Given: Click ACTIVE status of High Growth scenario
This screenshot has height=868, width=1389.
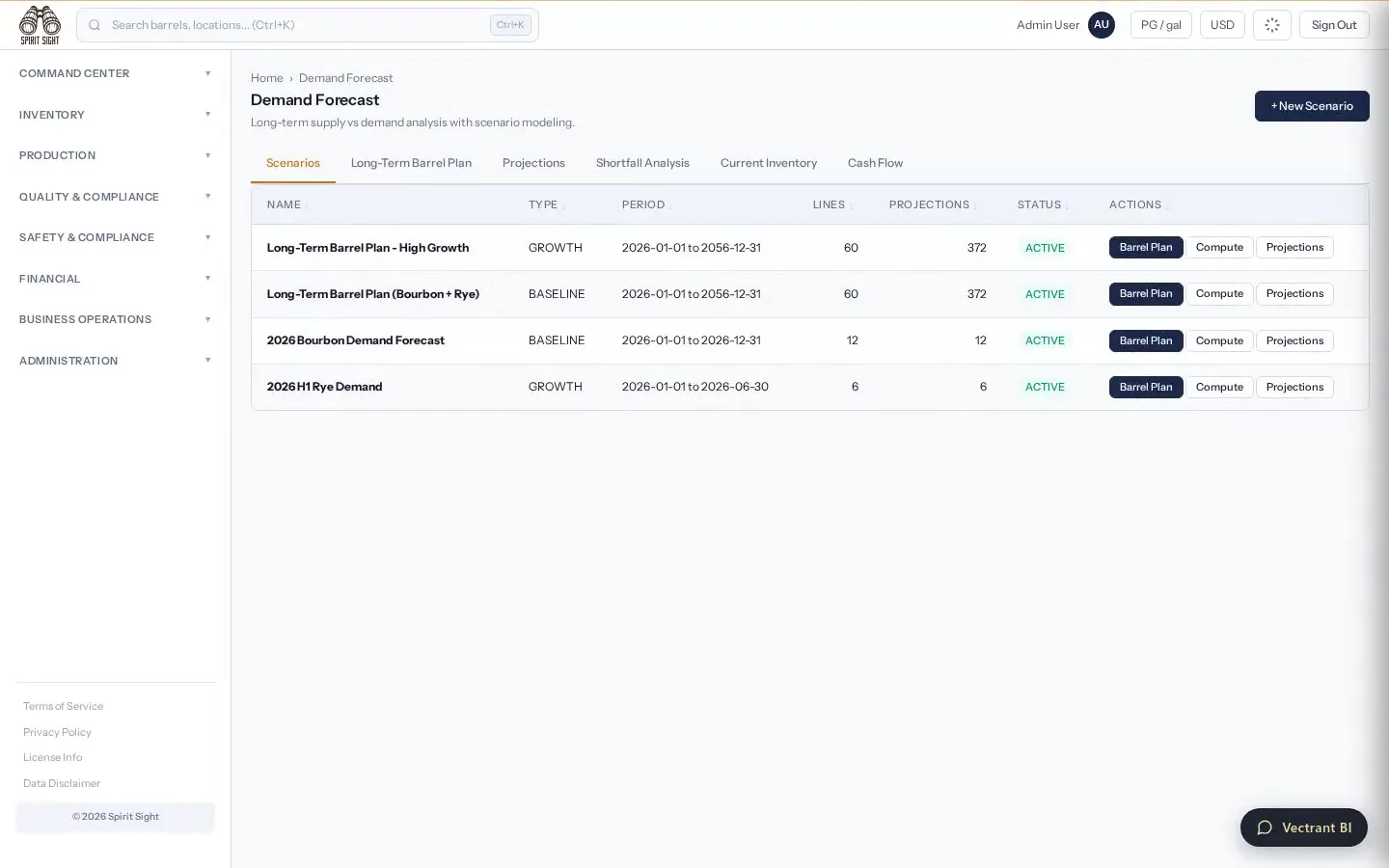Looking at the screenshot, I should (x=1045, y=248).
